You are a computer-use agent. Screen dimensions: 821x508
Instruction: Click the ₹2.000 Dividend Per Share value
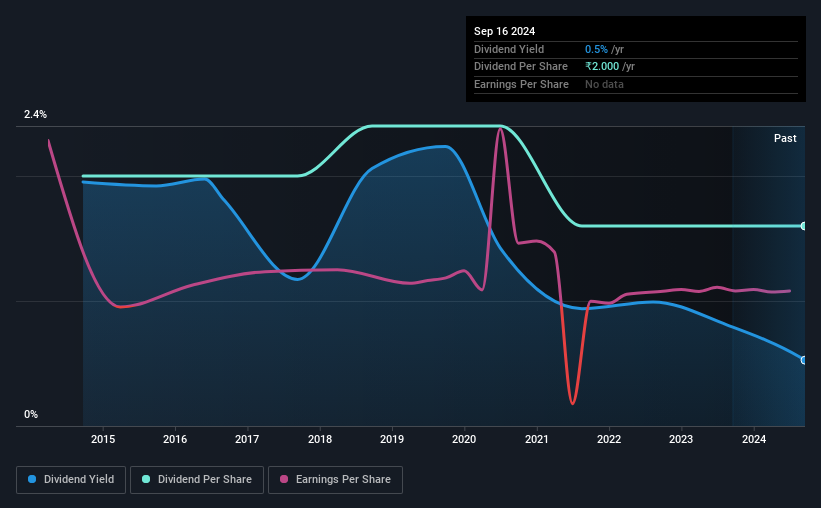pos(602,67)
